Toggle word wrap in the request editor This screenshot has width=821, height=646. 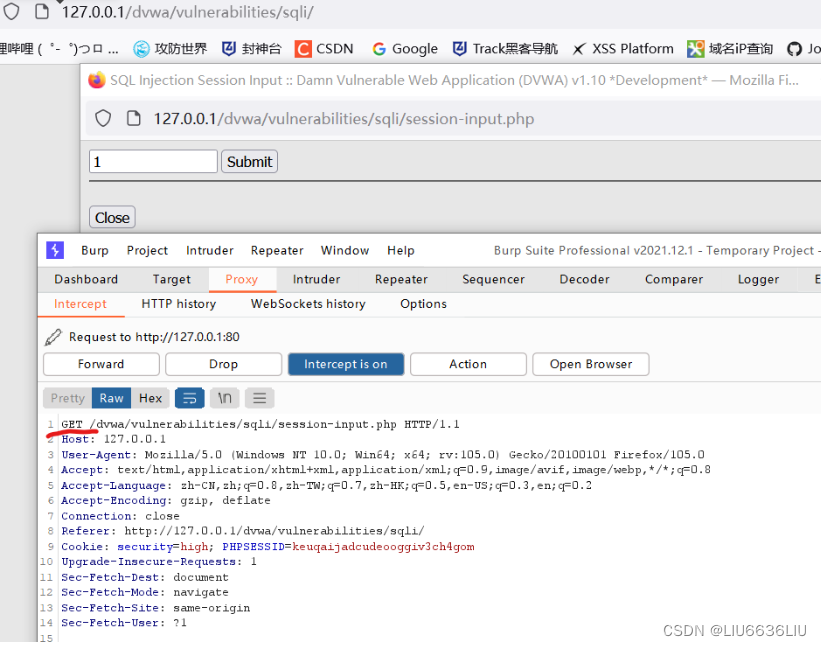click(189, 398)
